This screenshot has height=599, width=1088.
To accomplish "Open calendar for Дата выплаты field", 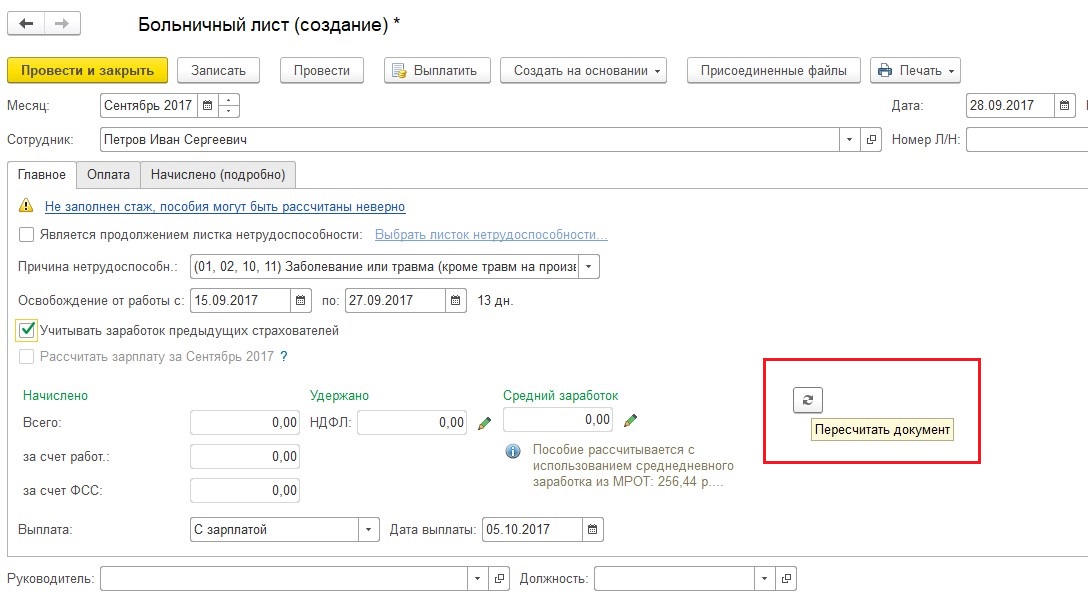I will coord(593,529).
